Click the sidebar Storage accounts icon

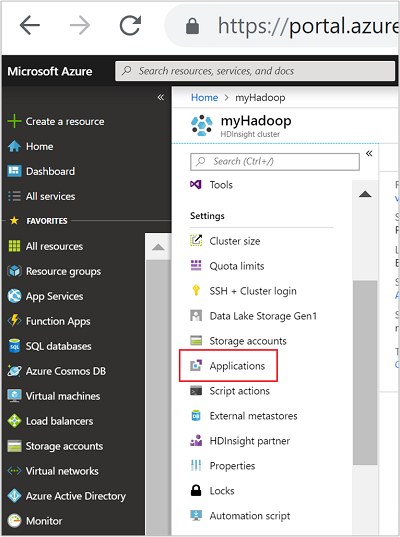[x=14, y=446]
